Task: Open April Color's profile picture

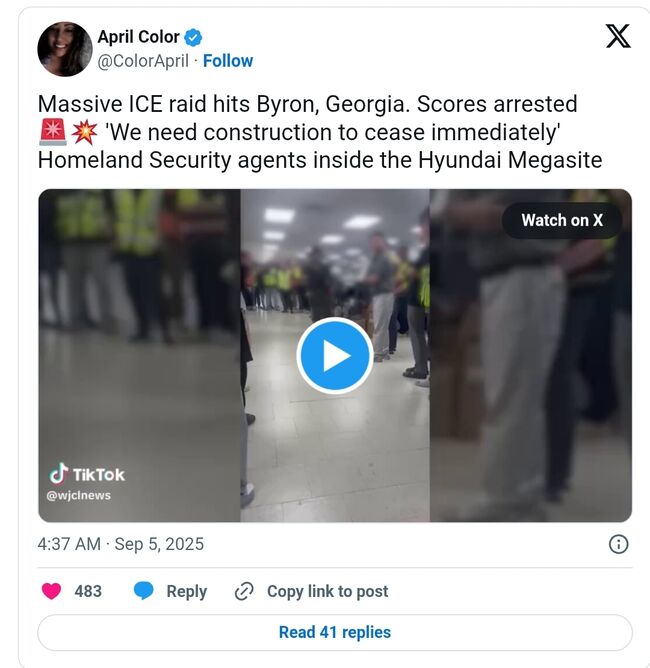Action: (65, 49)
